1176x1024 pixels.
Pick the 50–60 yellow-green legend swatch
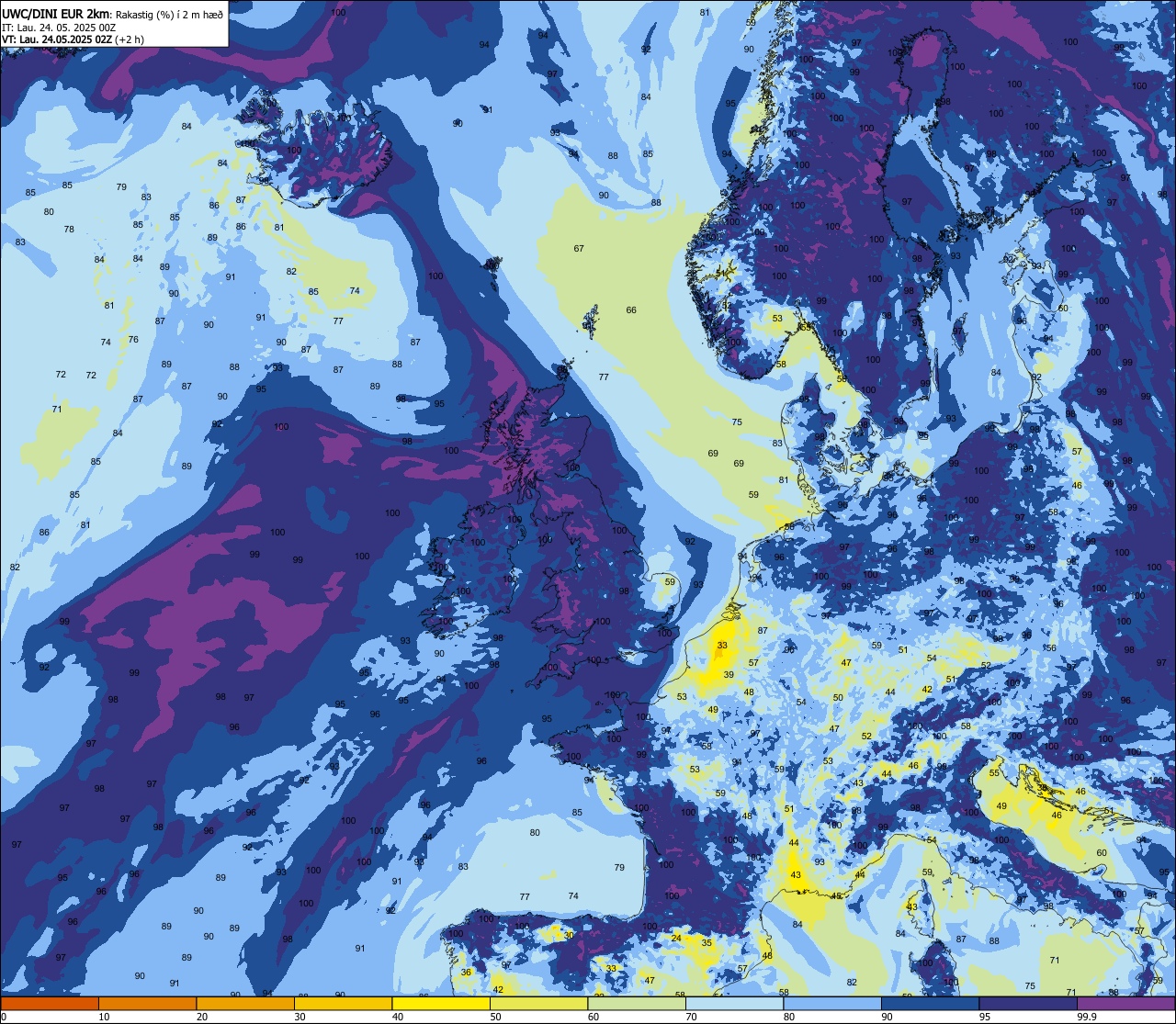click(x=538, y=1003)
